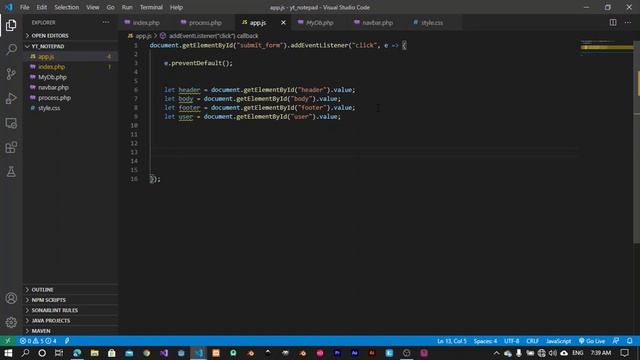Click Spaces: 4 indentation setting
The image size is (640, 360).
click(x=485, y=341)
